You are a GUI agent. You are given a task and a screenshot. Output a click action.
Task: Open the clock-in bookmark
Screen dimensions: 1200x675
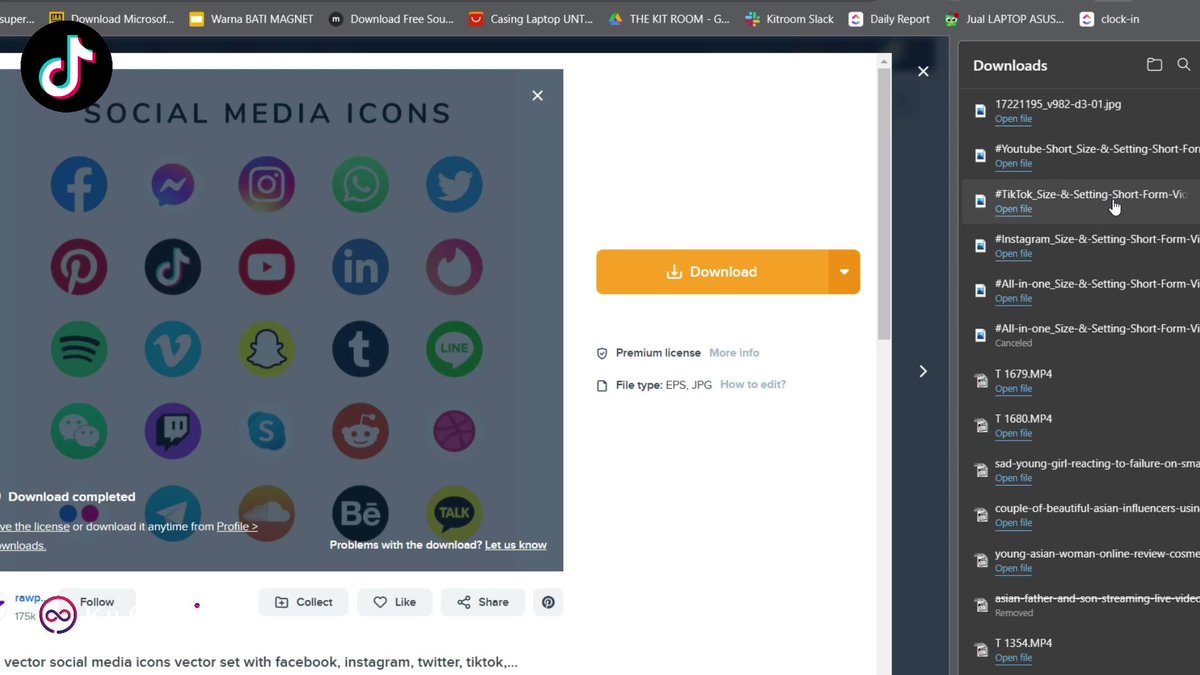[1109, 18]
